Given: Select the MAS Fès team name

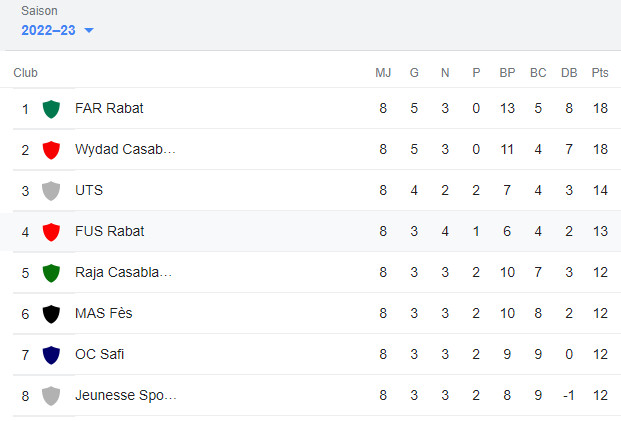Looking at the screenshot, I should coord(103,313).
